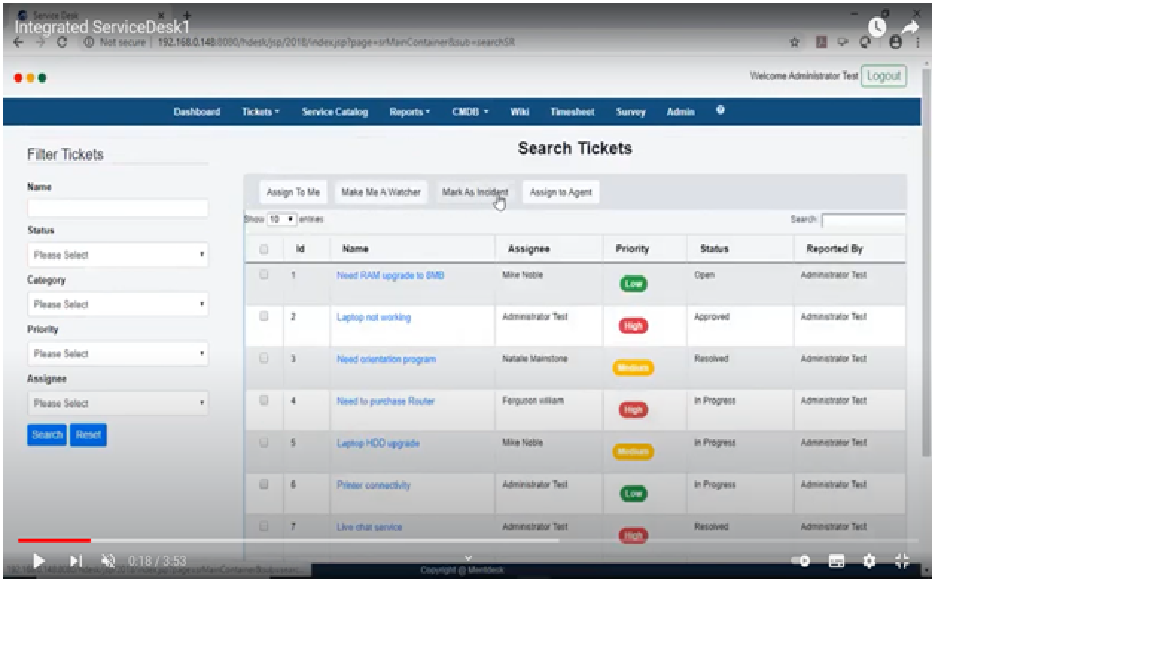Sort table by Assignee column
1152x648 pixels.
tap(528, 249)
